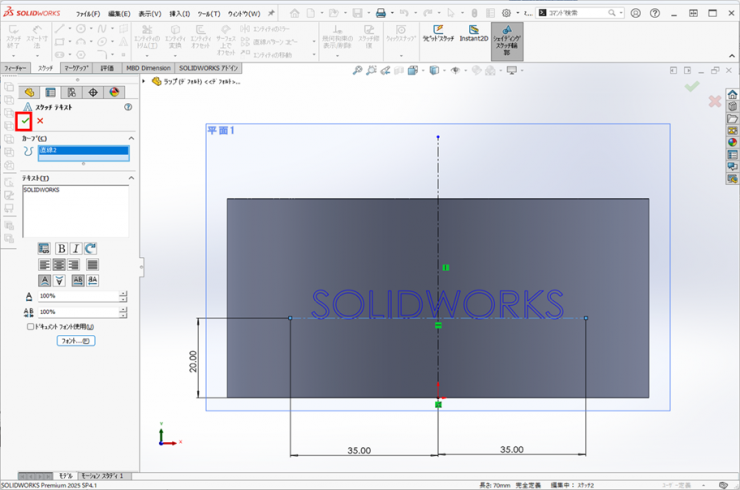Image resolution: width=740 pixels, height=490 pixels.
Task: Click the Rotate text button
Action: pos(91,248)
